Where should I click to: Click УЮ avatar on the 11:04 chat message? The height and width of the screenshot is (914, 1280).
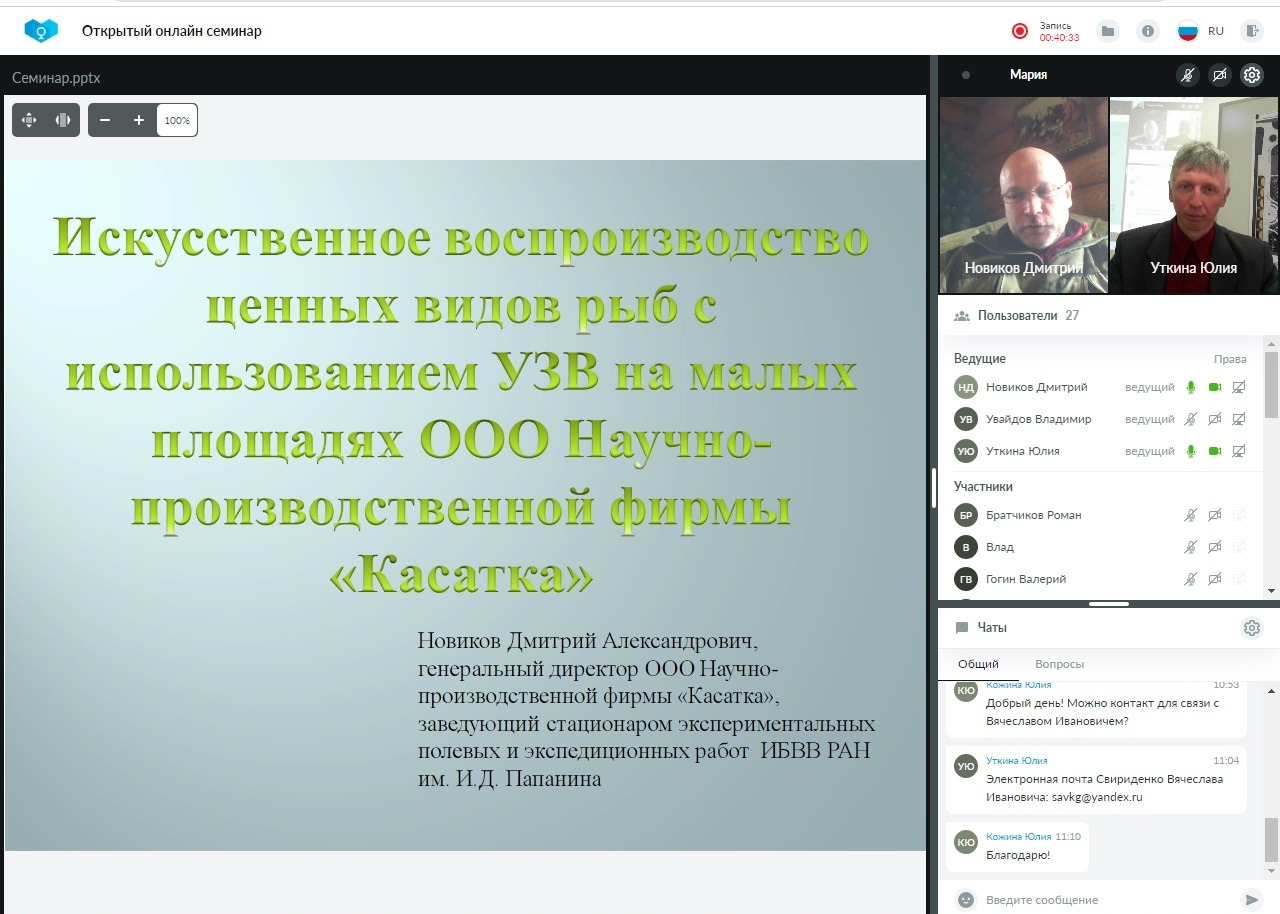966,767
